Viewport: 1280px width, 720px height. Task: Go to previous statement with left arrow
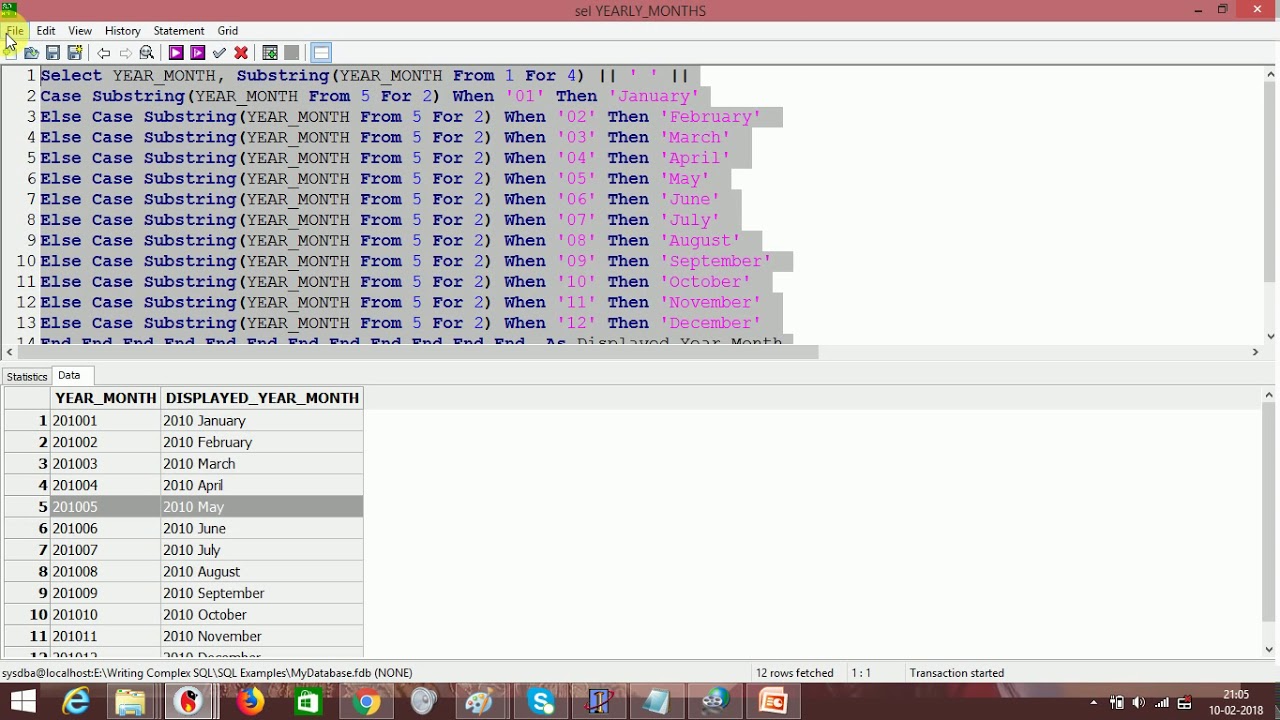click(x=103, y=53)
